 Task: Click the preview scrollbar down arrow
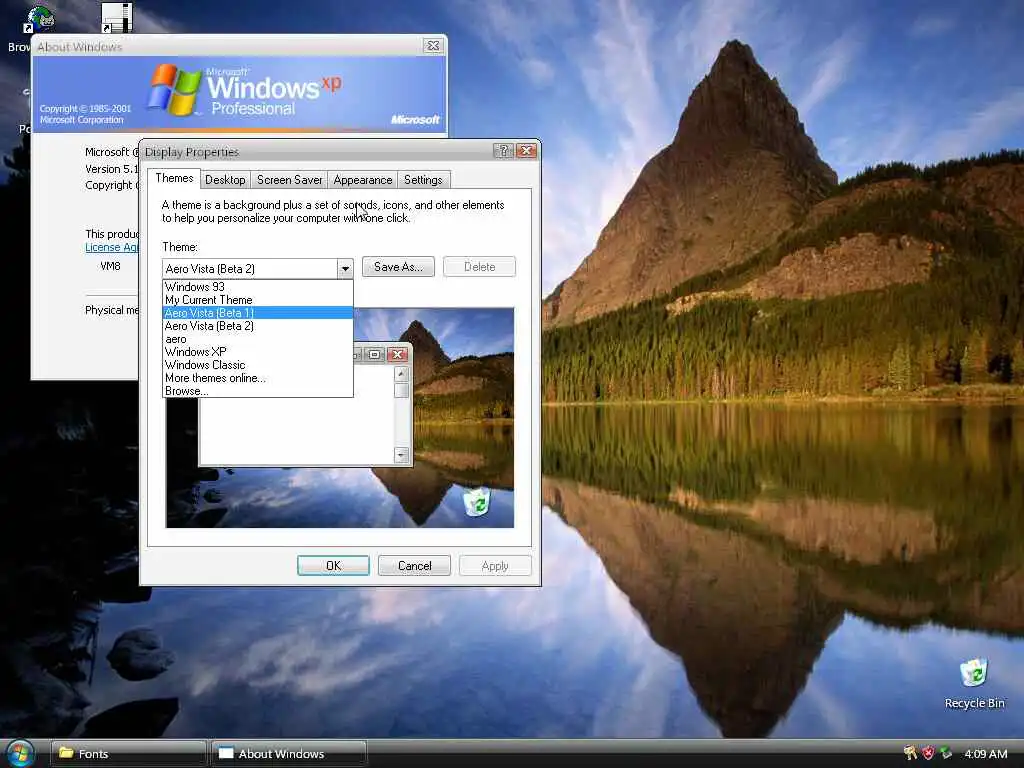[402, 455]
